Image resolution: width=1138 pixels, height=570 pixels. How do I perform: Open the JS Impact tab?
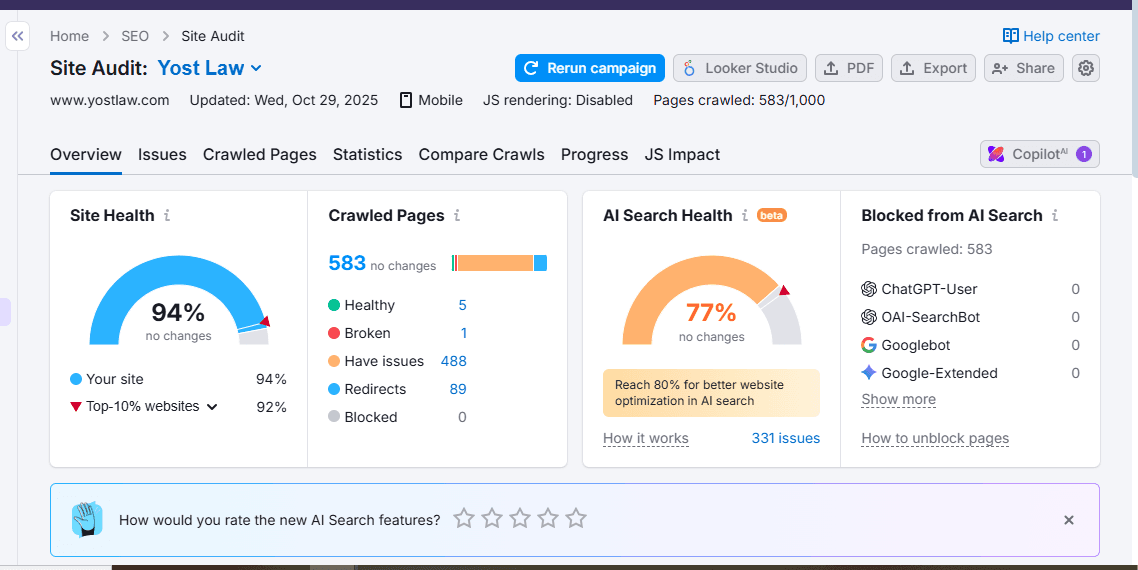pos(682,155)
